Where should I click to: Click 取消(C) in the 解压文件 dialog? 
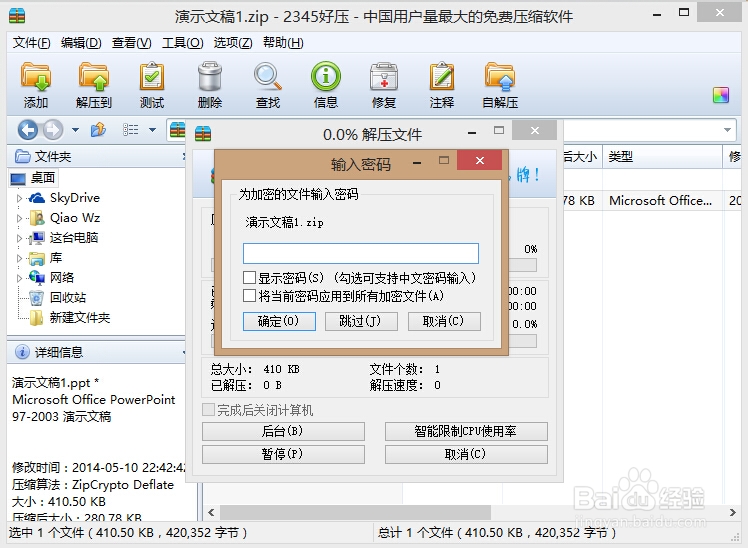(x=466, y=454)
